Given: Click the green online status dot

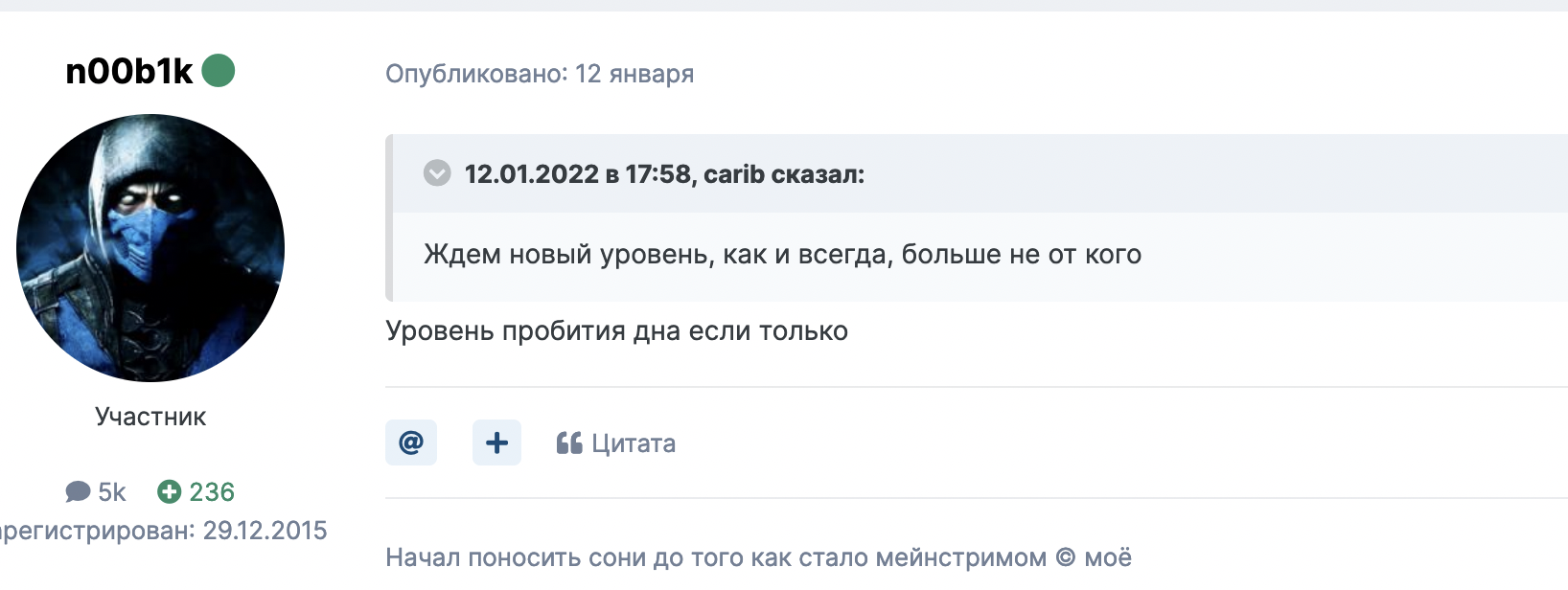Looking at the screenshot, I should click(219, 70).
